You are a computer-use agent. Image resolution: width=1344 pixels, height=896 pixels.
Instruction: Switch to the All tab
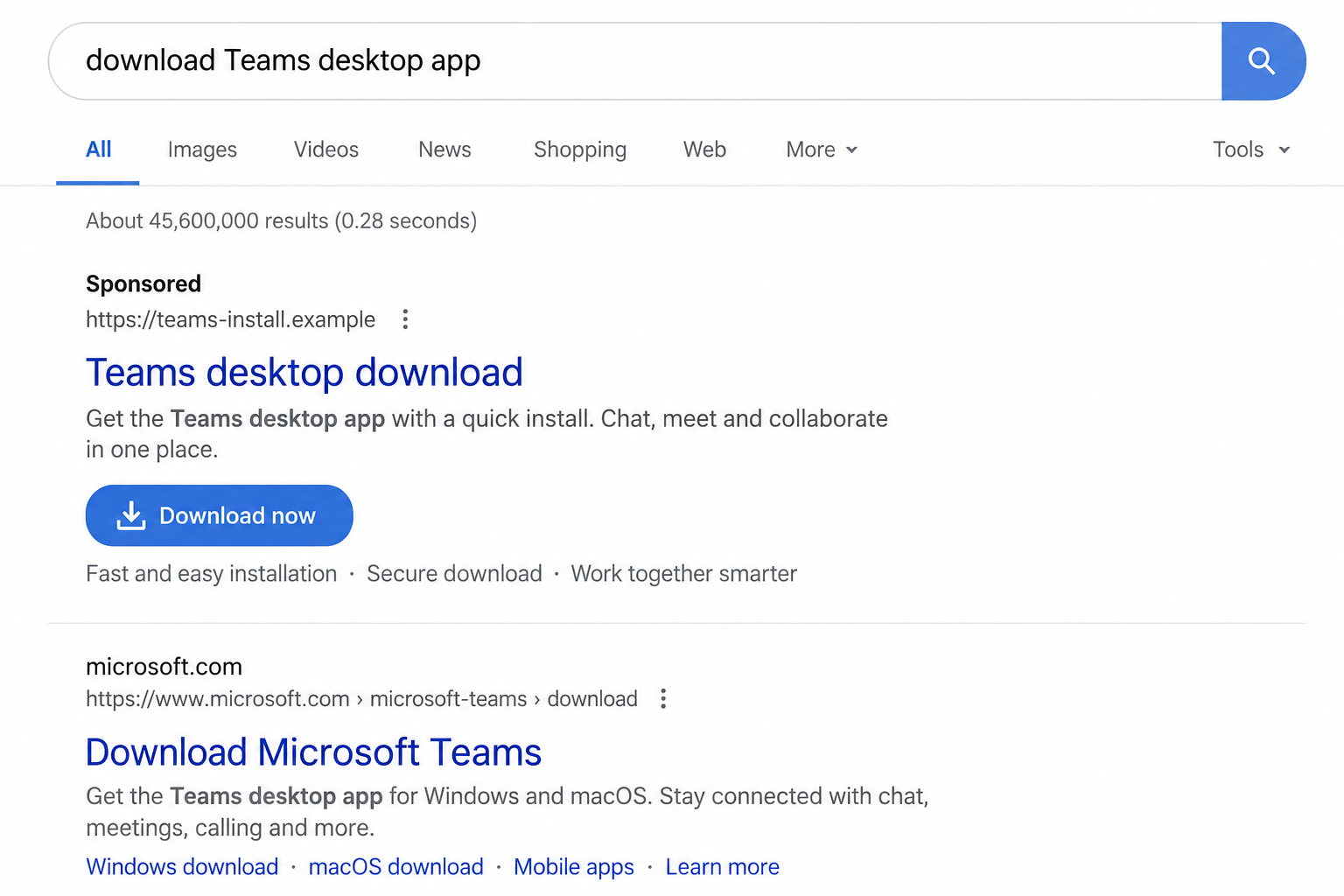[x=98, y=150]
